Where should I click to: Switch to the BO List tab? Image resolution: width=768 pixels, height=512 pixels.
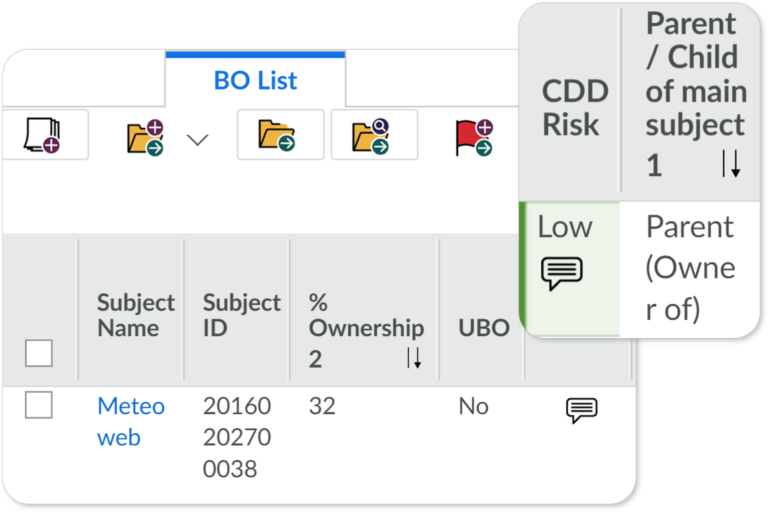click(255, 81)
